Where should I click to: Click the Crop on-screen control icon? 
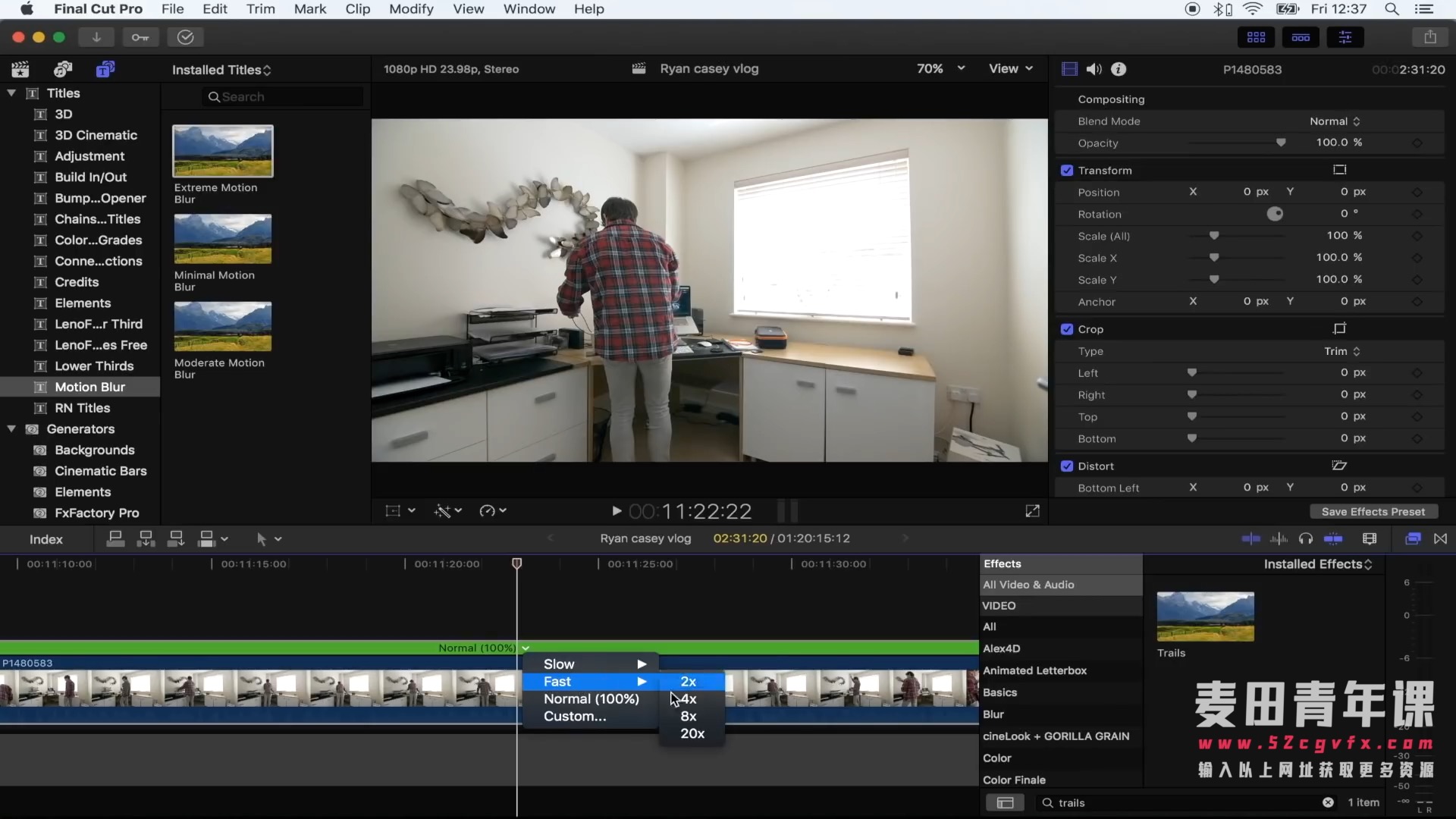point(1340,328)
